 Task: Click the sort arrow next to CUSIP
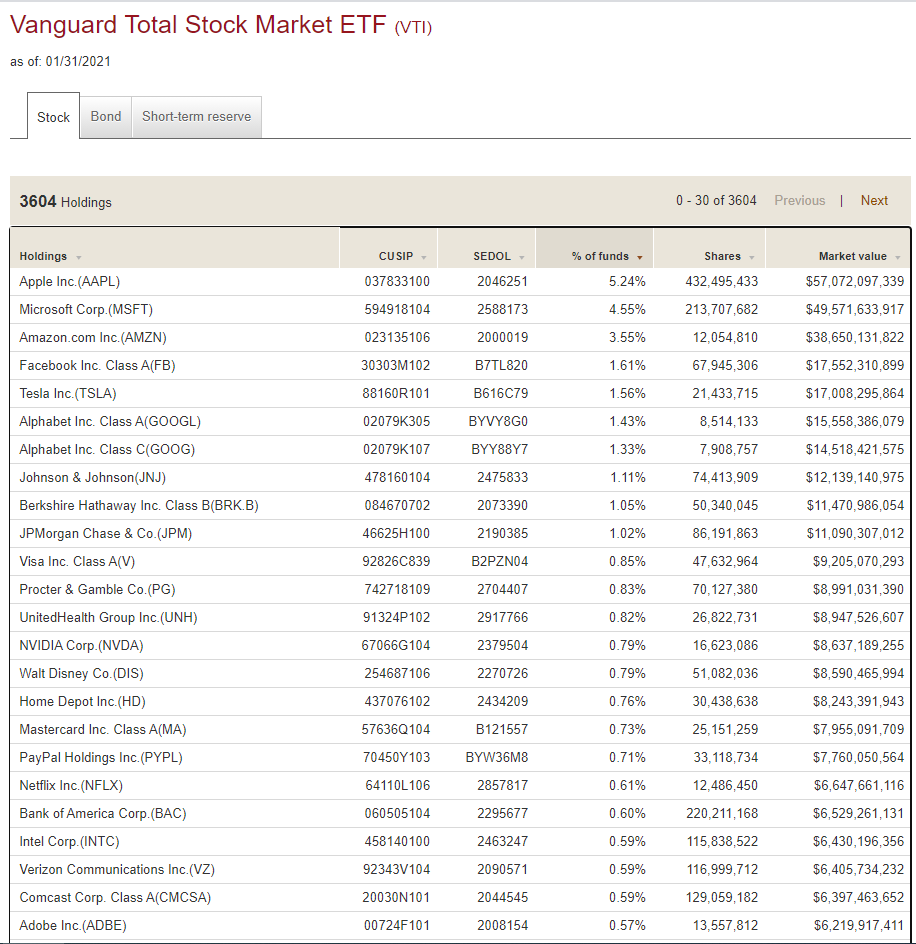point(424,258)
